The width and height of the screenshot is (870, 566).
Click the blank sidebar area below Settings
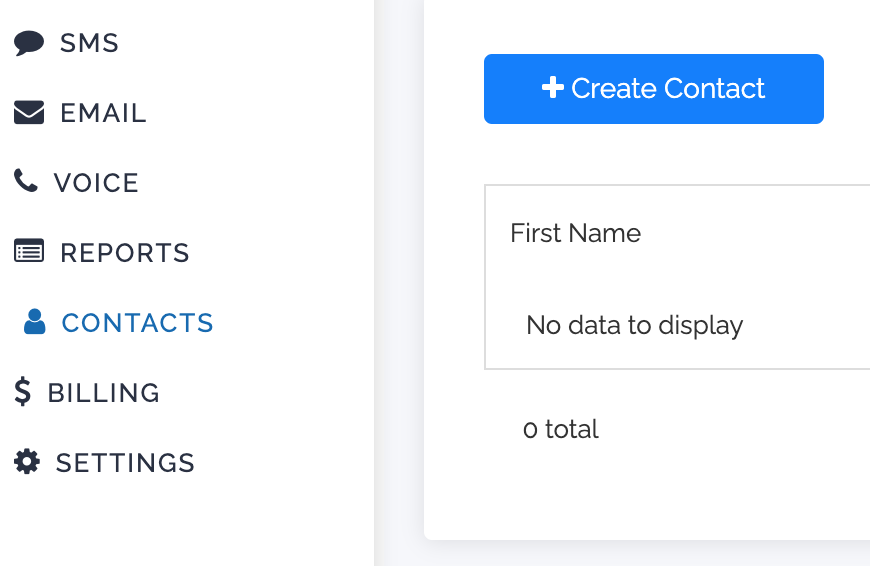tap(180, 525)
